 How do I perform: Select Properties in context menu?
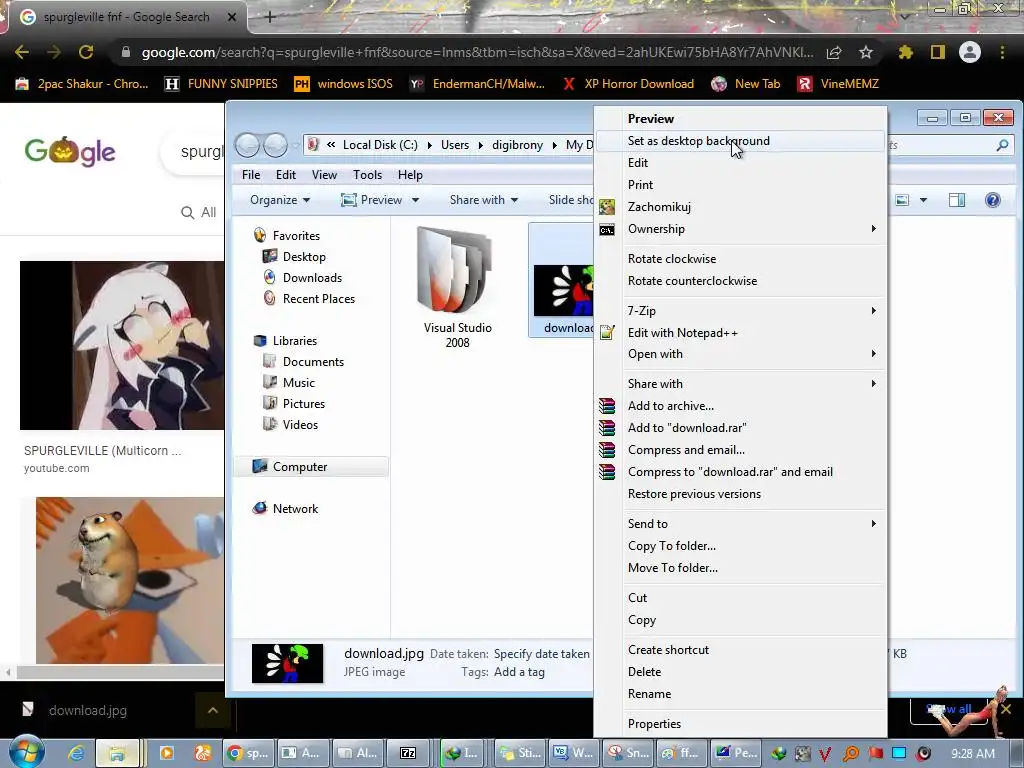[x=741, y=724]
